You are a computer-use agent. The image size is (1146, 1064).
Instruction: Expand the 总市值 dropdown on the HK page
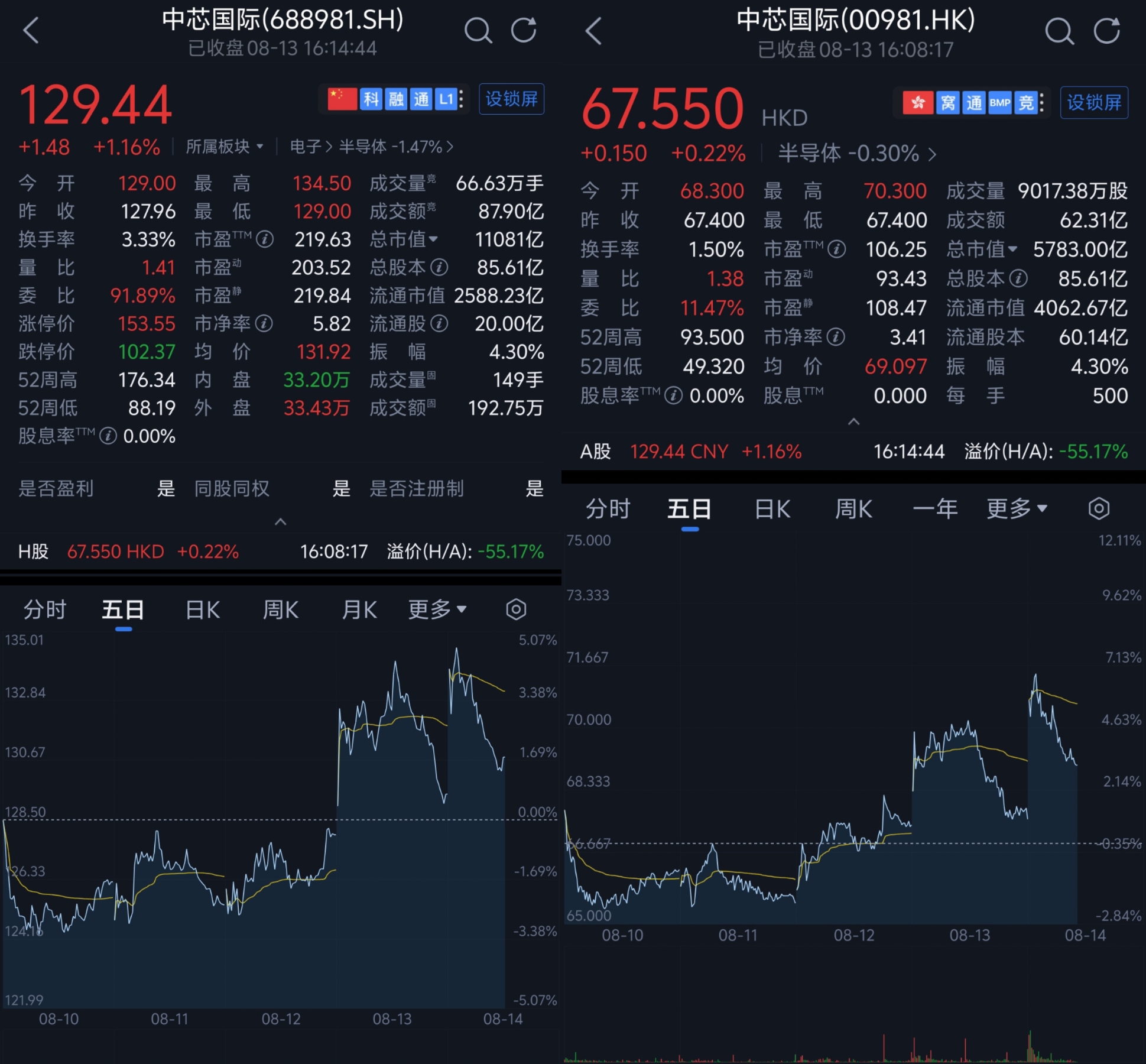[x=982, y=249]
